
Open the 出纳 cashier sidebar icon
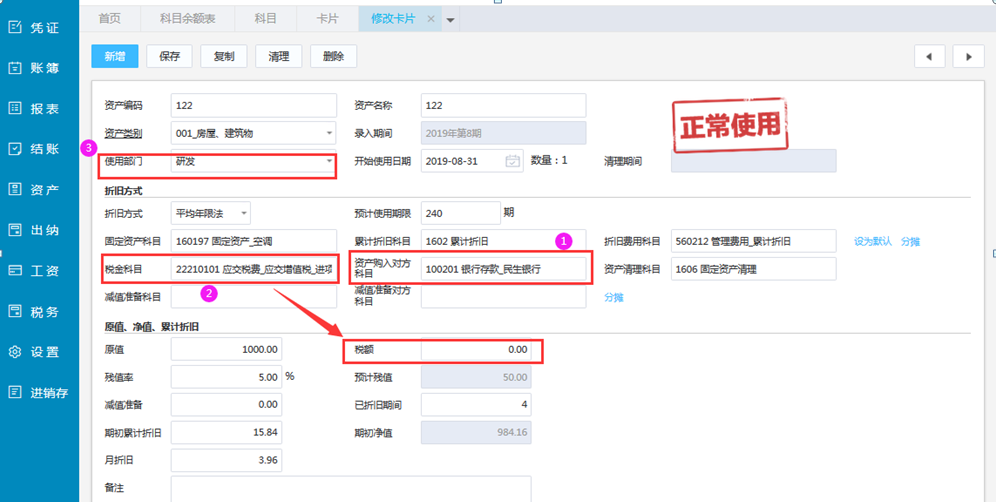(15, 230)
